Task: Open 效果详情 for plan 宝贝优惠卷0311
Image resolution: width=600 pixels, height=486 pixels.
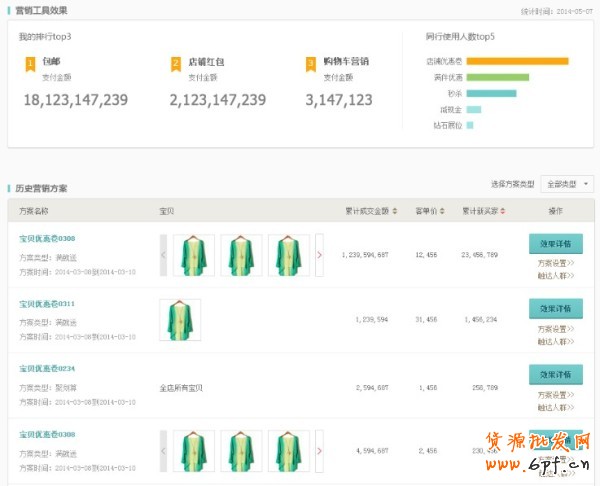Action: (555, 308)
